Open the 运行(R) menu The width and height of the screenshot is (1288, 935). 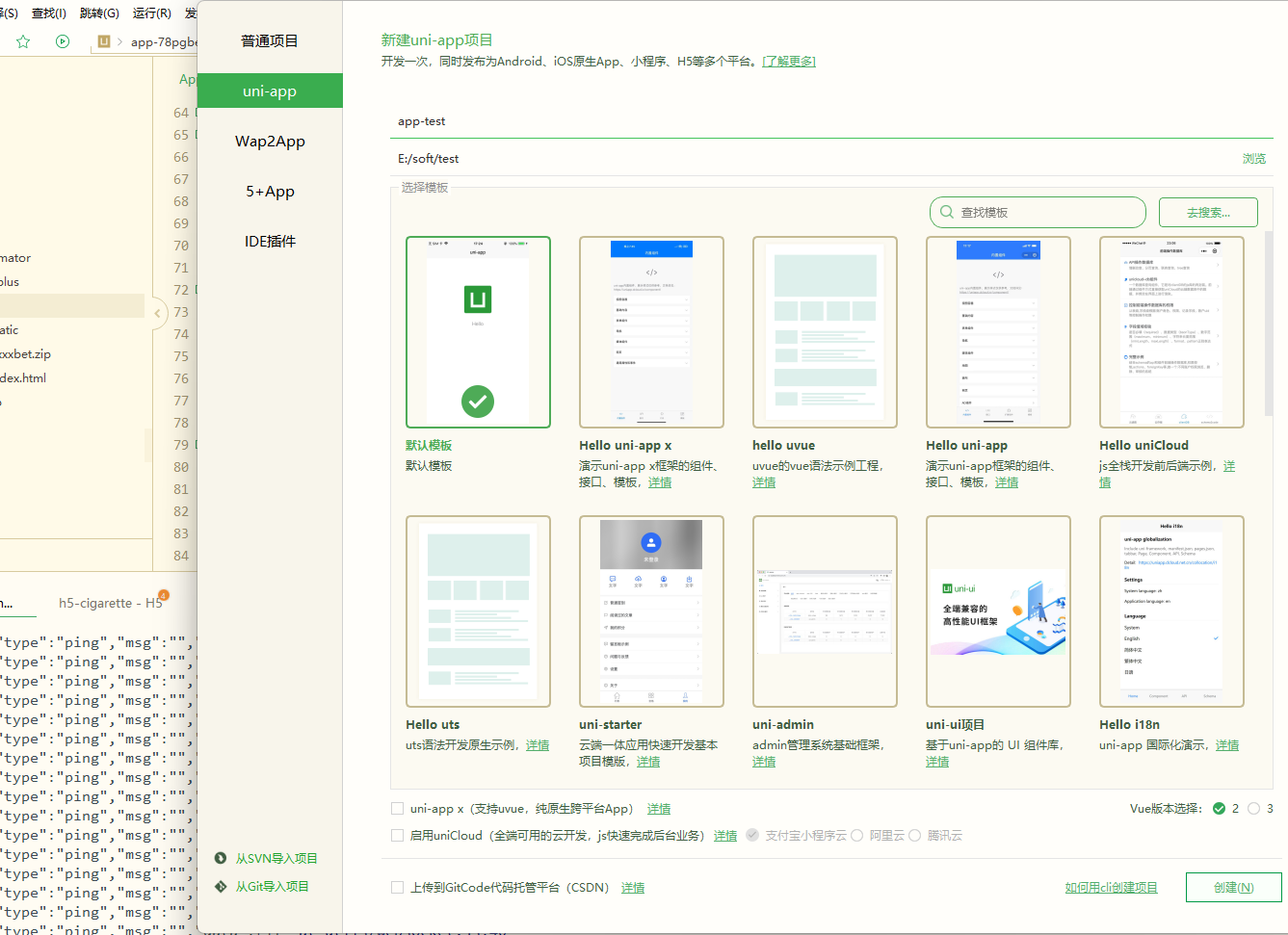151,13
